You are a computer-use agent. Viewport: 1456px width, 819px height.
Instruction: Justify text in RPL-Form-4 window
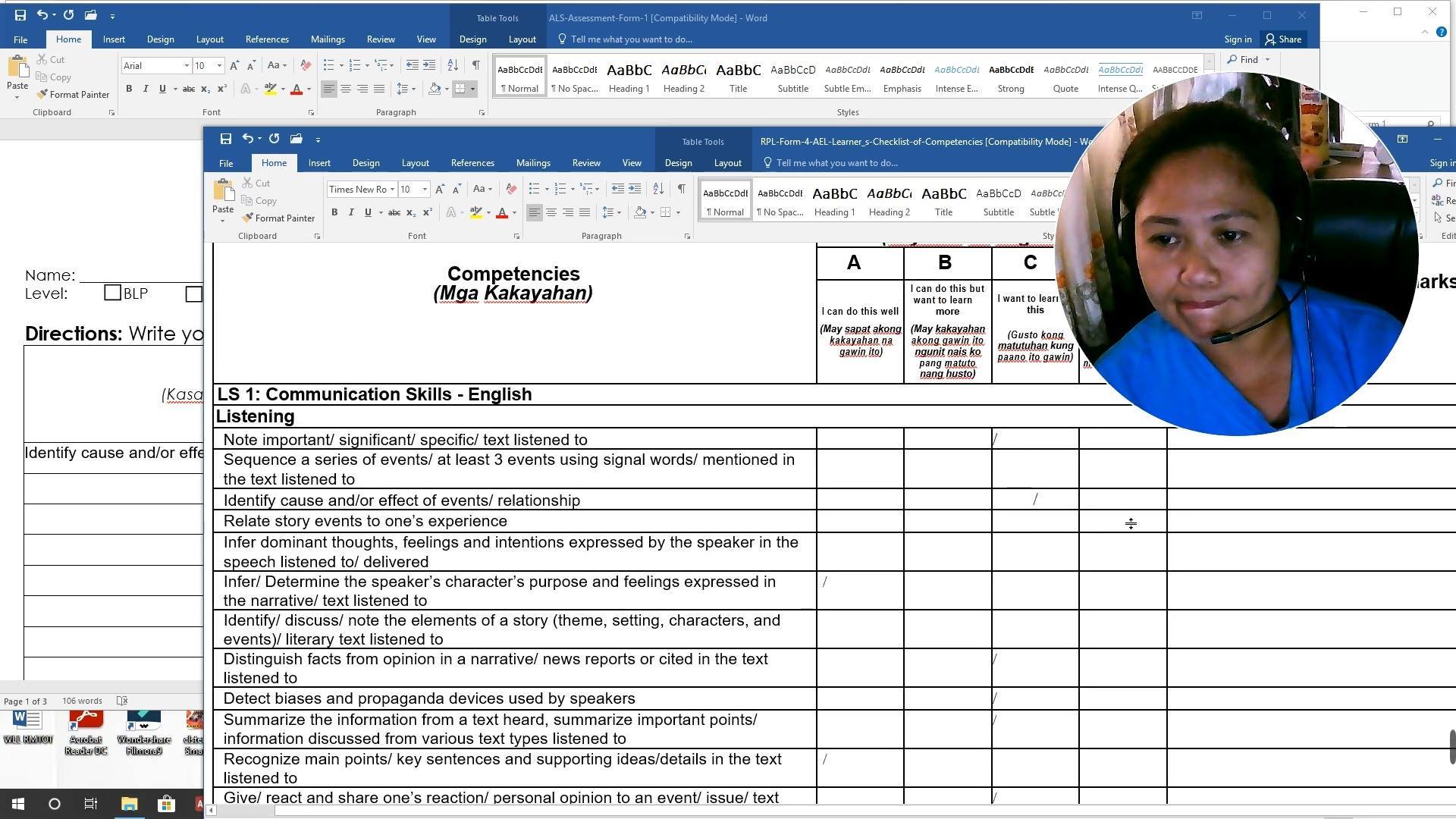pyautogui.click(x=585, y=212)
